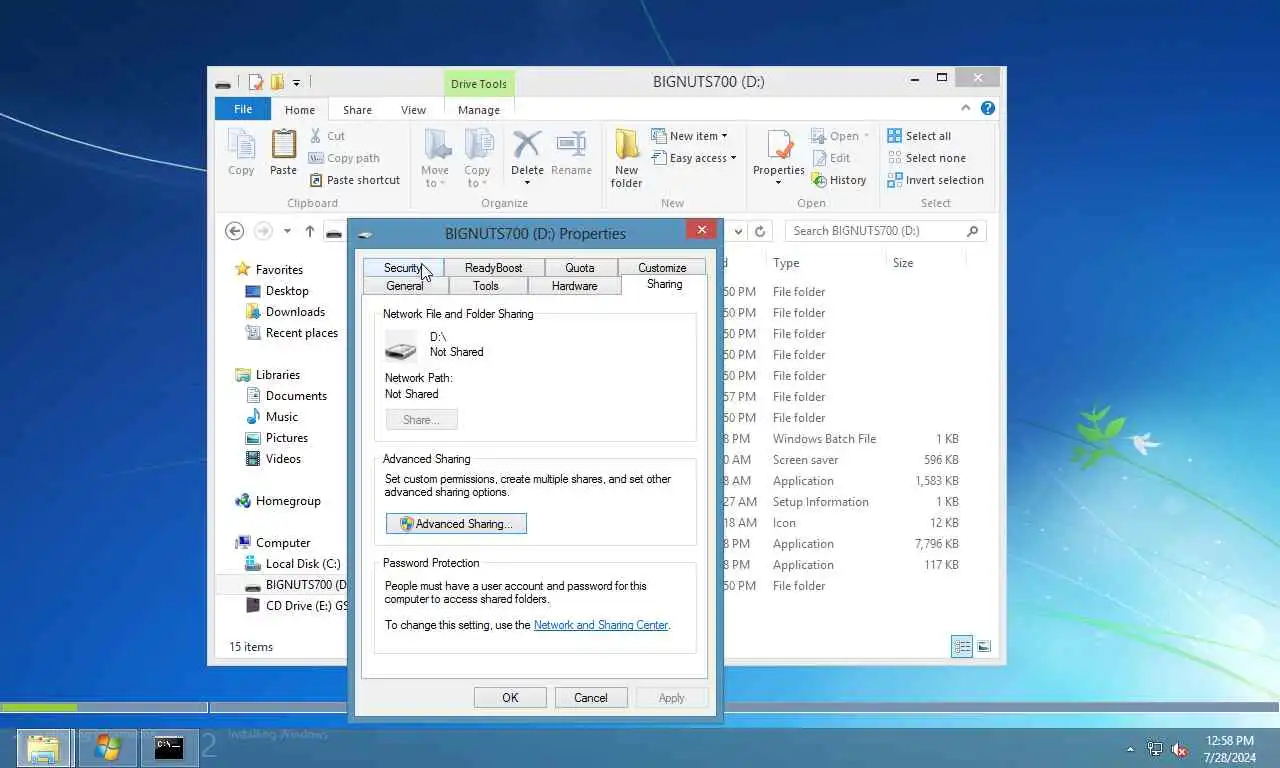Screen dimensions: 1280x768
Task: Click the Paste icon in the ribbon
Action: (284, 145)
